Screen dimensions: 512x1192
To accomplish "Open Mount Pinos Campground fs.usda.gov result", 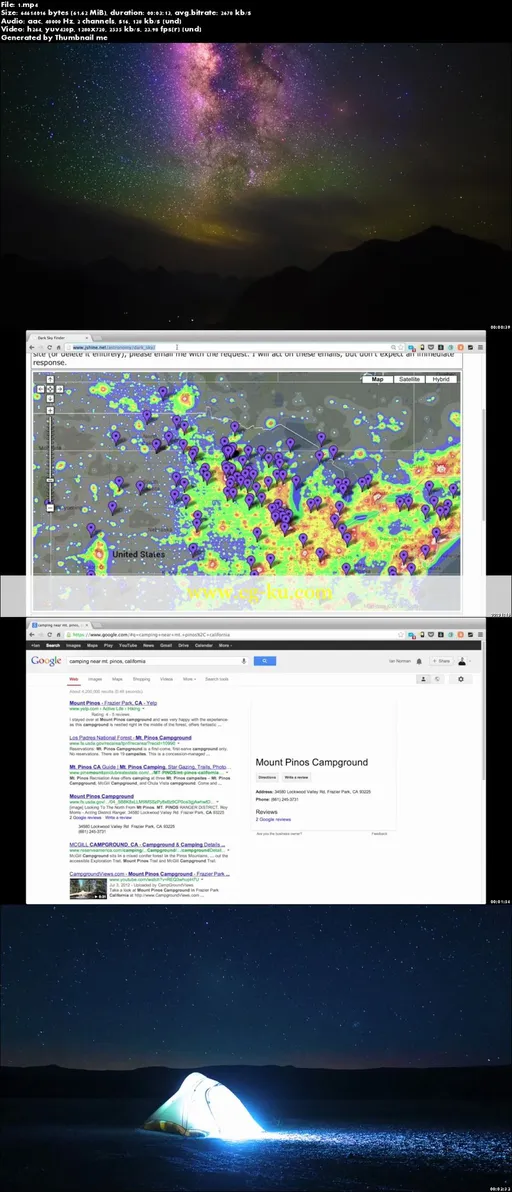I will tap(102, 796).
